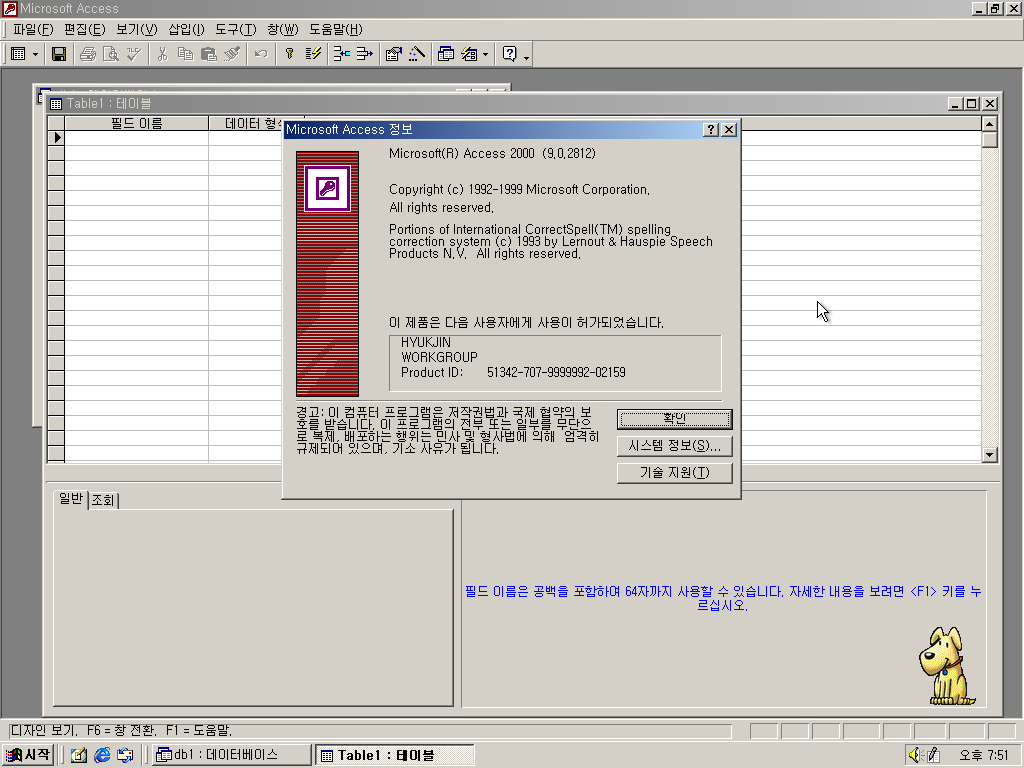Image resolution: width=1024 pixels, height=768 pixels.
Task: Run the Spelling check icon
Action: click(x=134, y=54)
